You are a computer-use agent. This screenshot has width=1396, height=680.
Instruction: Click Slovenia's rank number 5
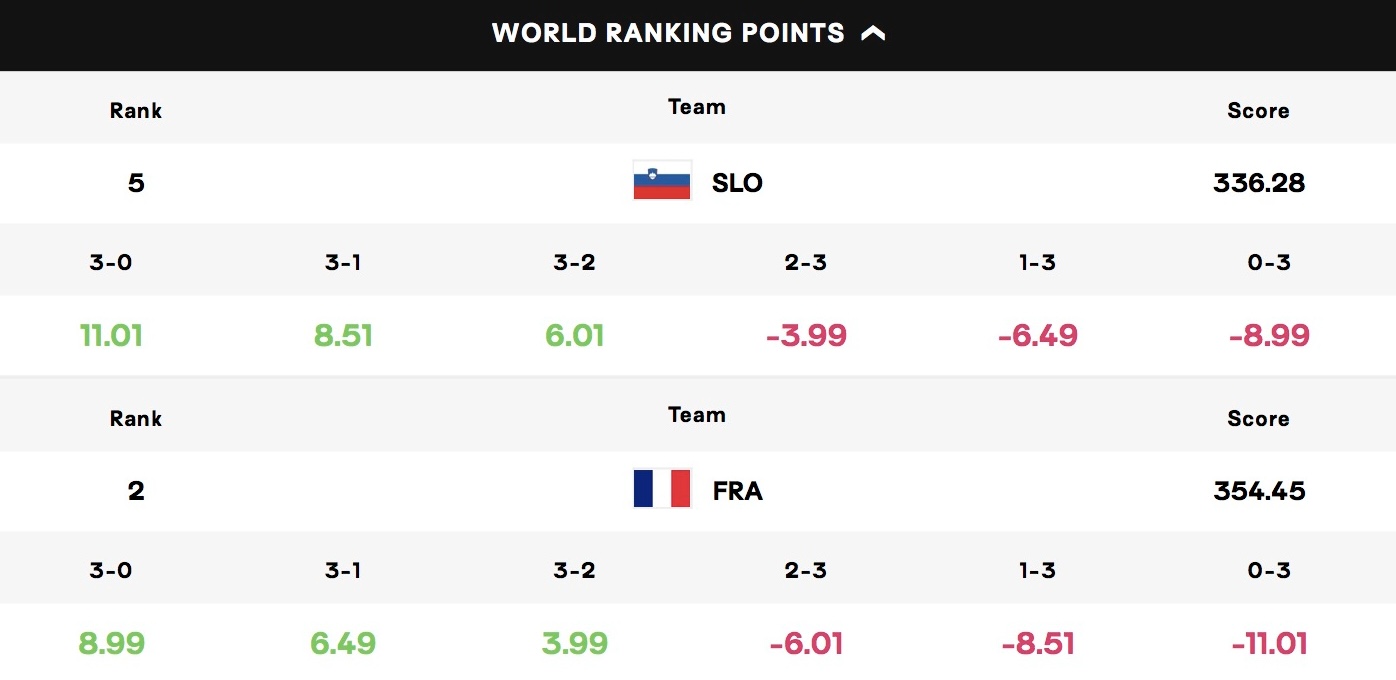tap(136, 183)
